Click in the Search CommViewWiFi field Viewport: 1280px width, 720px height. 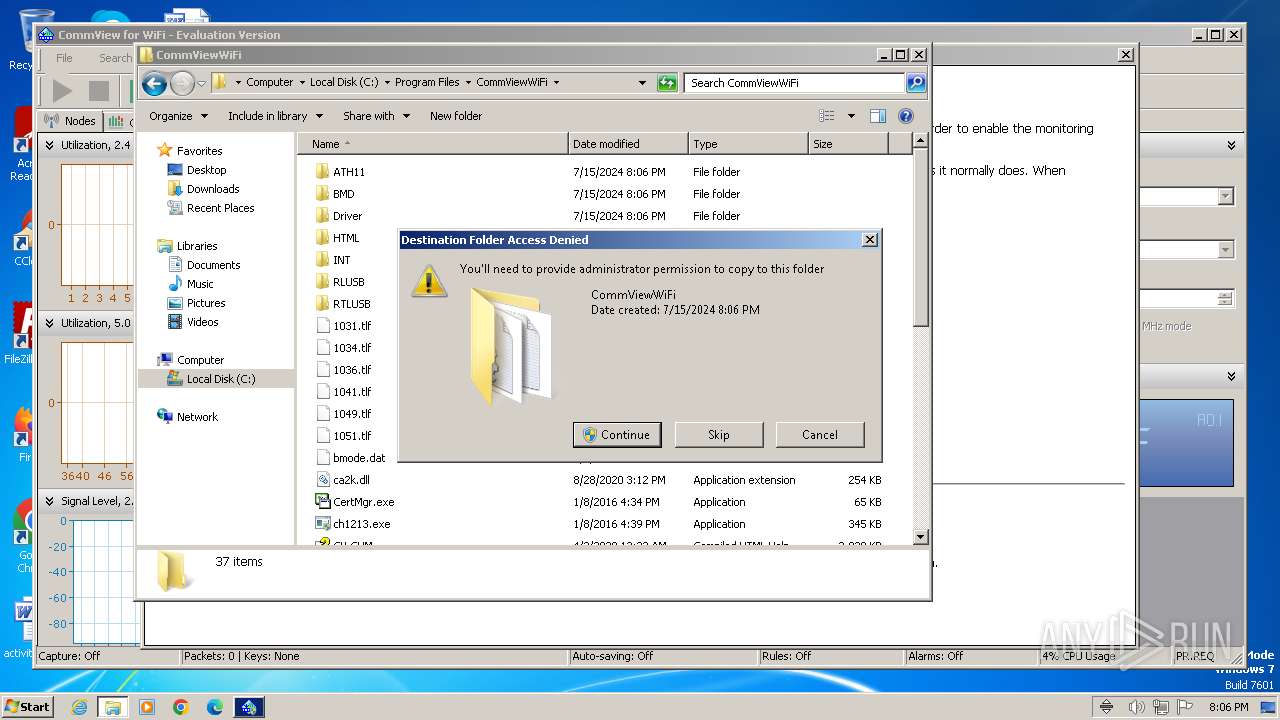click(795, 83)
